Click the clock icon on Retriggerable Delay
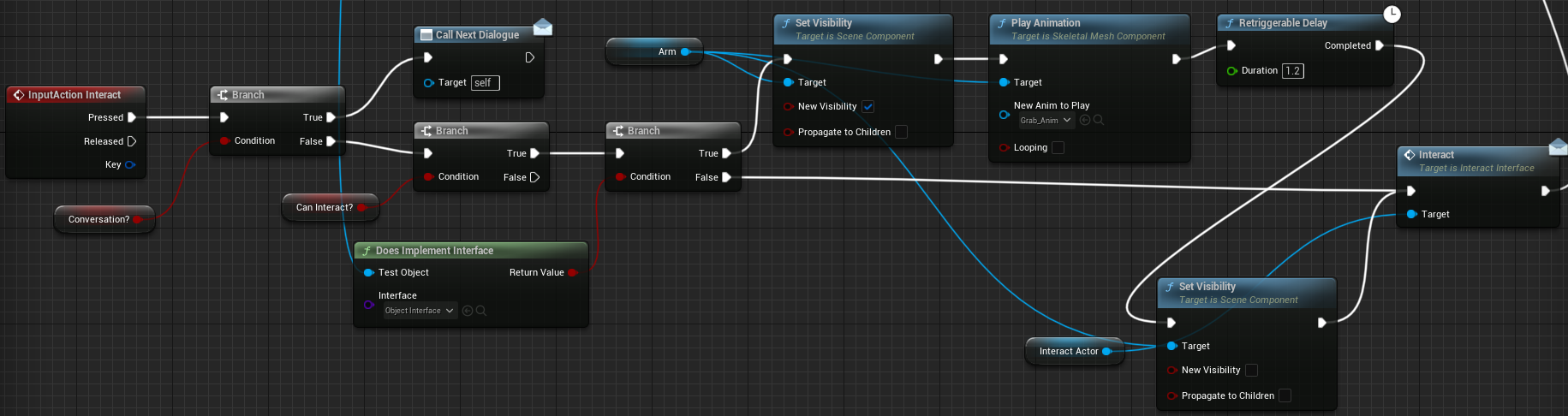 click(1392, 14)
